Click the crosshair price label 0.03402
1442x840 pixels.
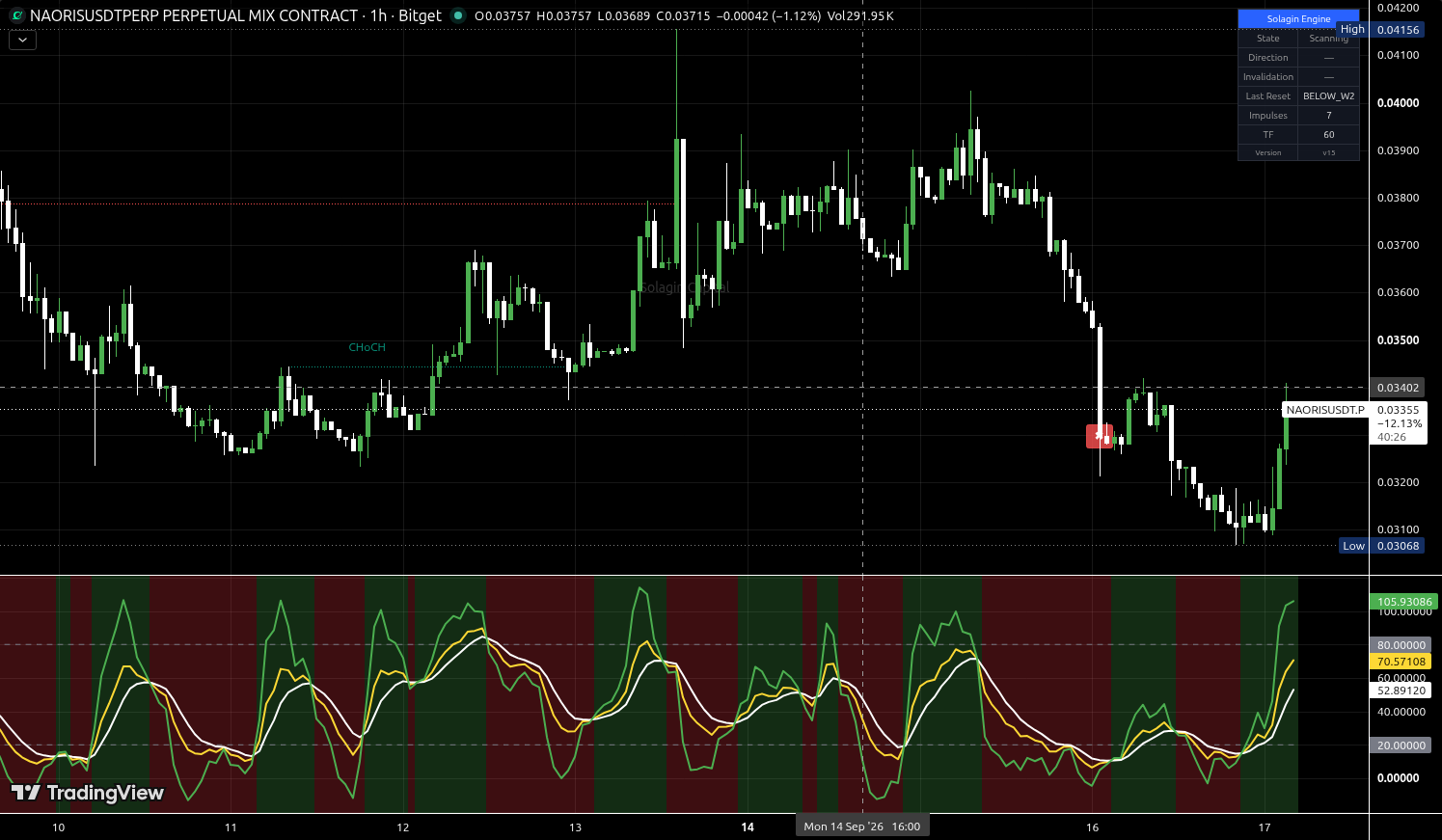pos(1398,388)
